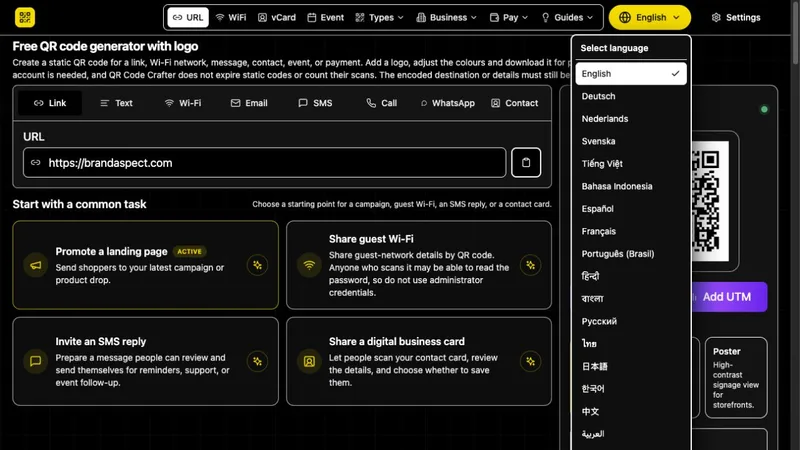Select the Poster preview card
Viewport: 800px width, 450px height.
(736, 378)
